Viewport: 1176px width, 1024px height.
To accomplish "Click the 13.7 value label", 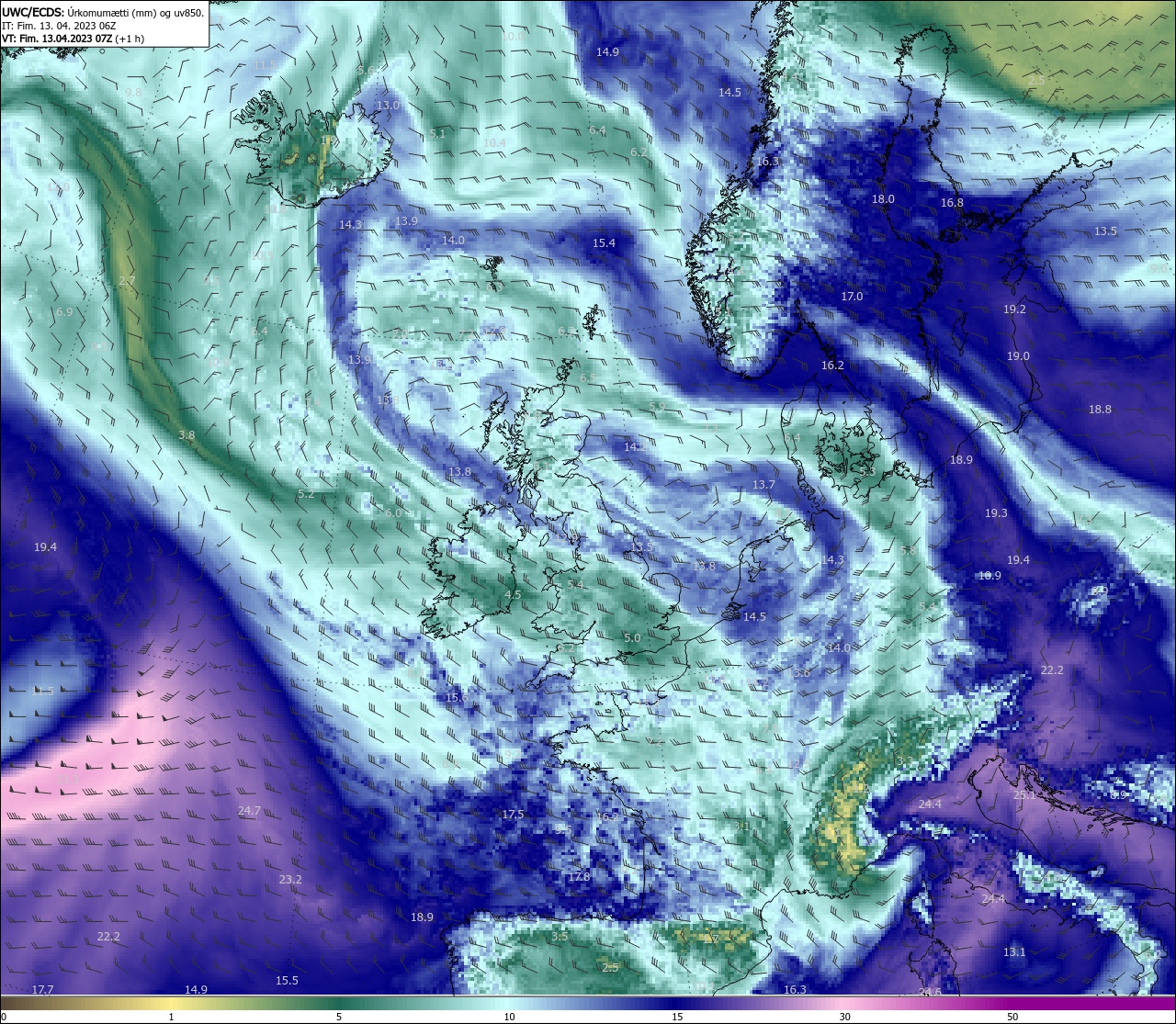I will click(763, 485).
